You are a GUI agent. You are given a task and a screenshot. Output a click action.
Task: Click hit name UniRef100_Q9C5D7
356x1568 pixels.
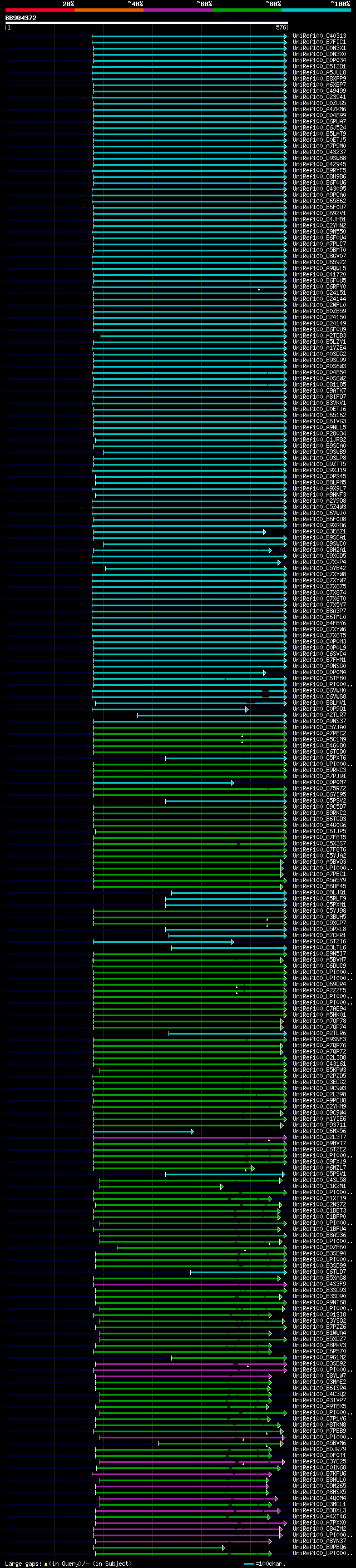[x=319, y=807]
